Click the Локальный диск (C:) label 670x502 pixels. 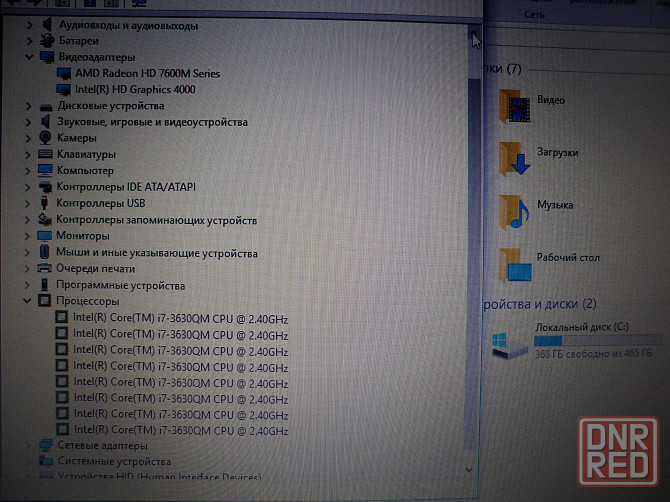coord(582,327)
